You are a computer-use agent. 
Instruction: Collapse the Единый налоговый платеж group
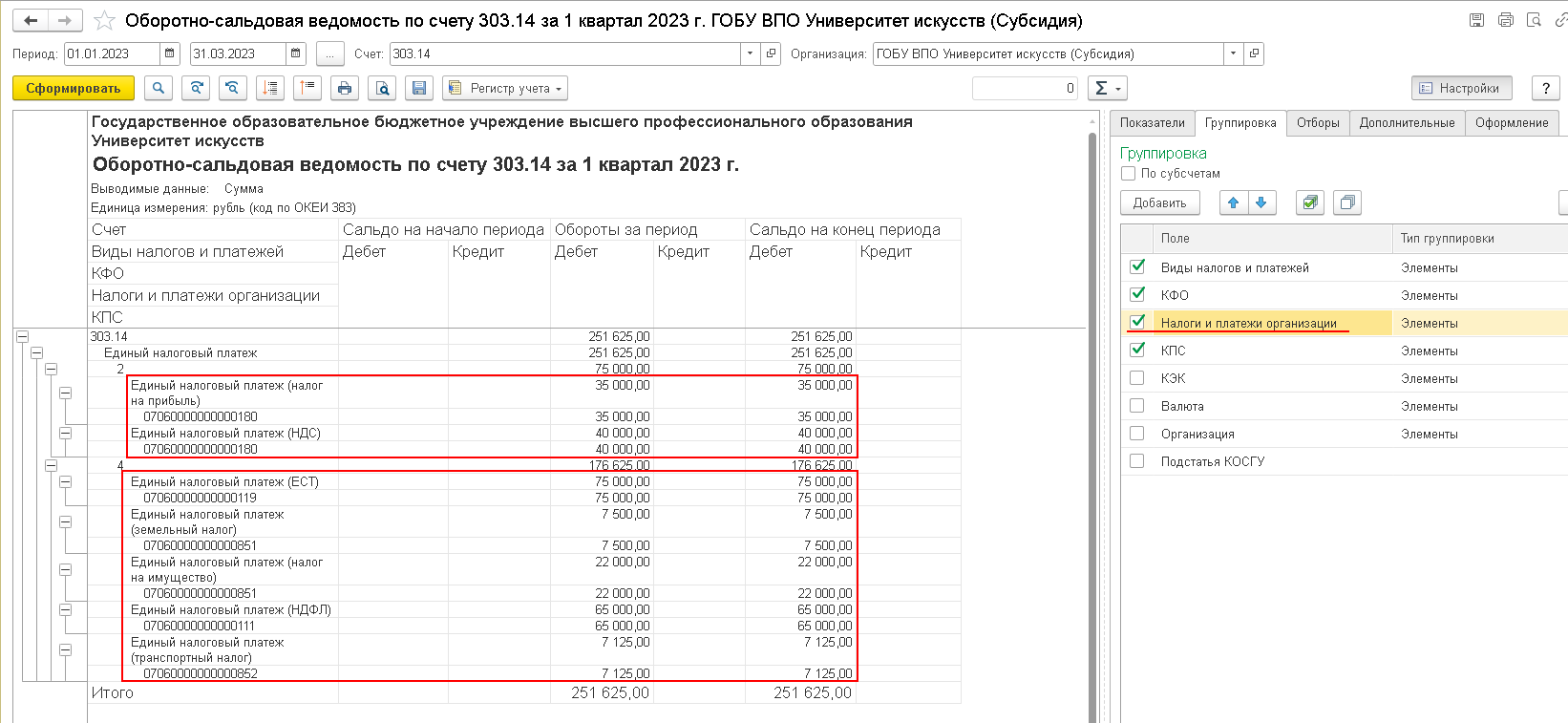[x=36, y=352]
